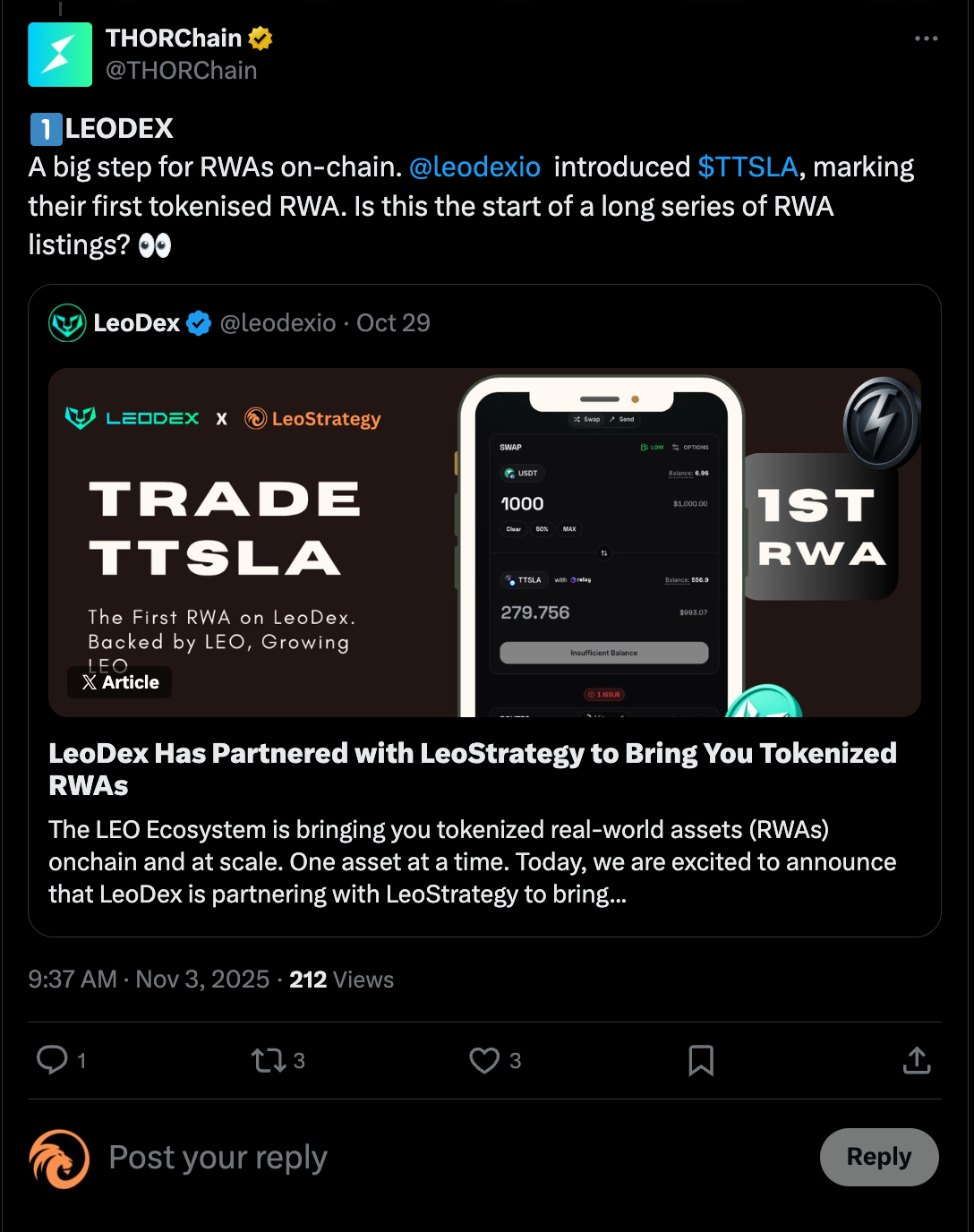View the 212 Views count
The image size is (974, 1232).
pyautogui.click(x=342, y=980)
